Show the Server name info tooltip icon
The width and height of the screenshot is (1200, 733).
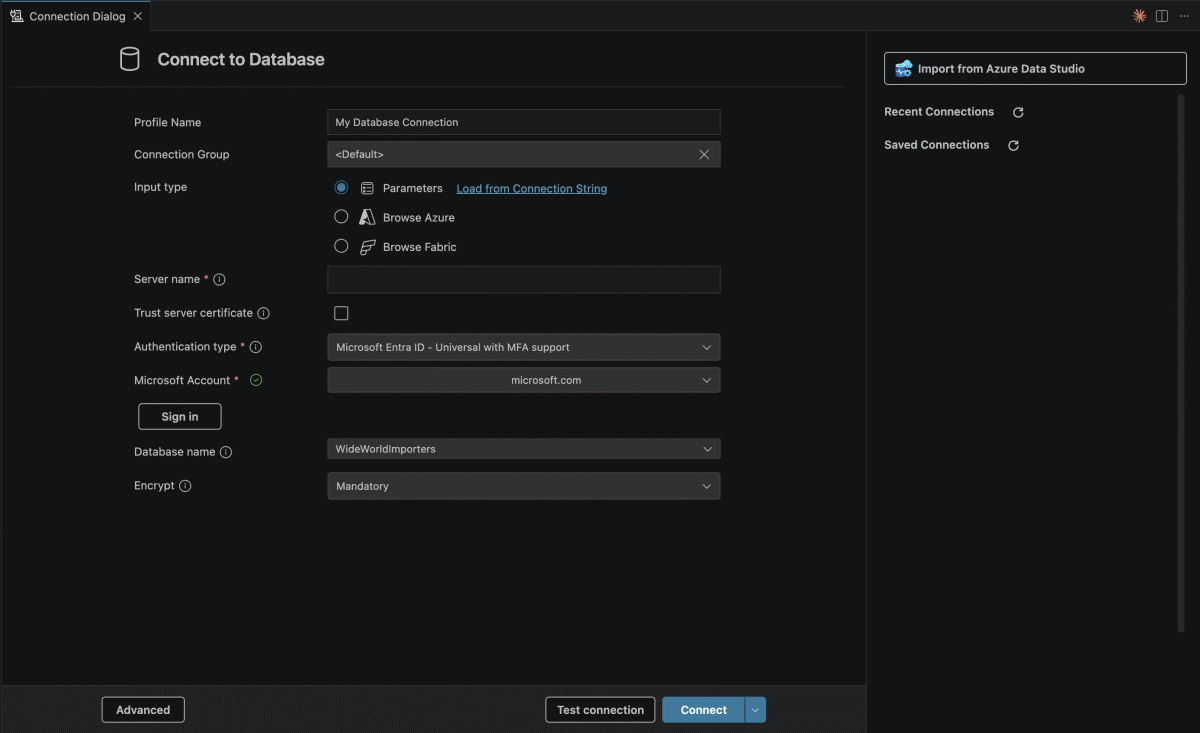coord(219,280)
